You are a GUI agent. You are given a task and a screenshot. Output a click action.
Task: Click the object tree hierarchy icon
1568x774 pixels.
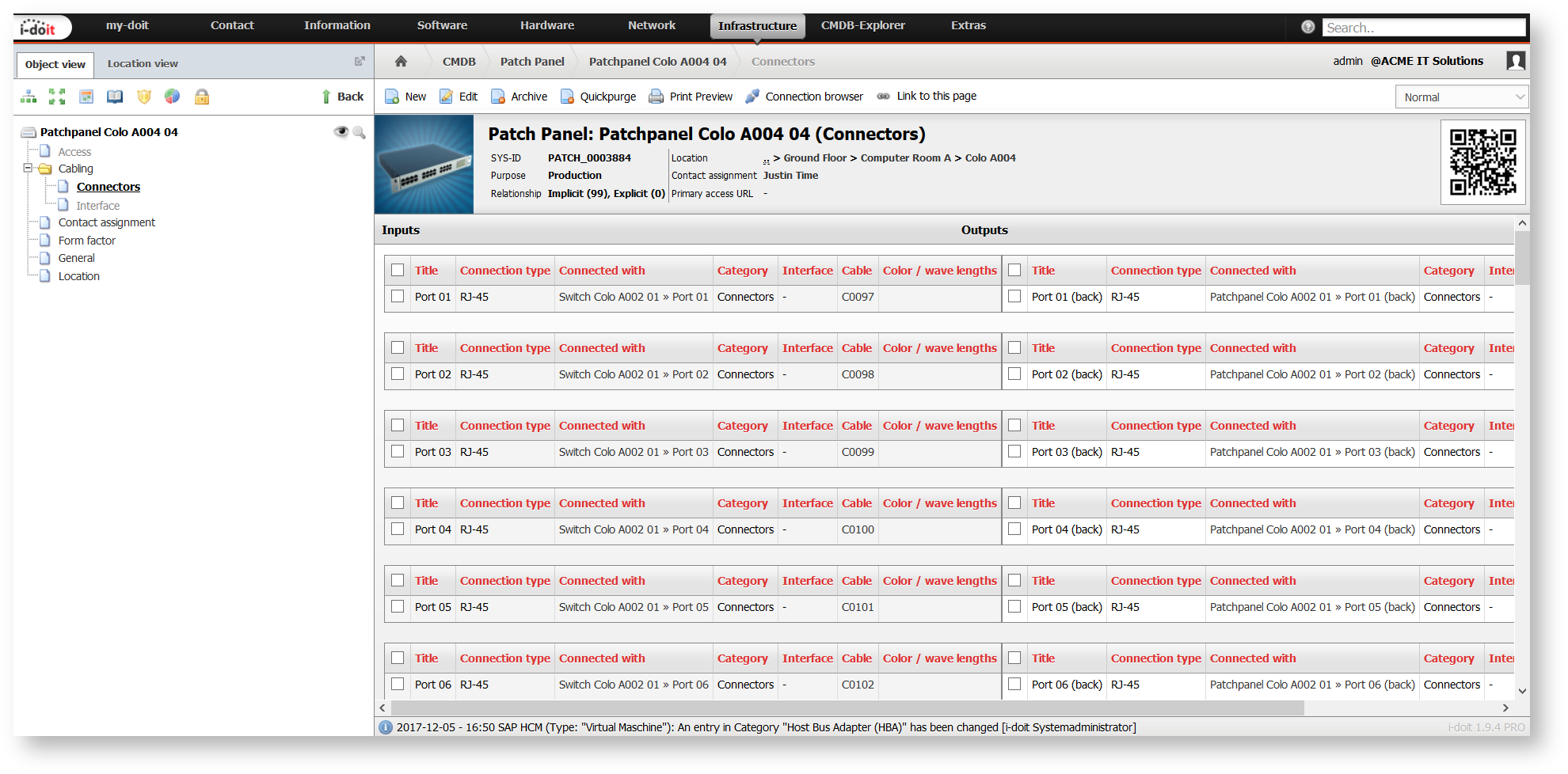tap(29, 97)
